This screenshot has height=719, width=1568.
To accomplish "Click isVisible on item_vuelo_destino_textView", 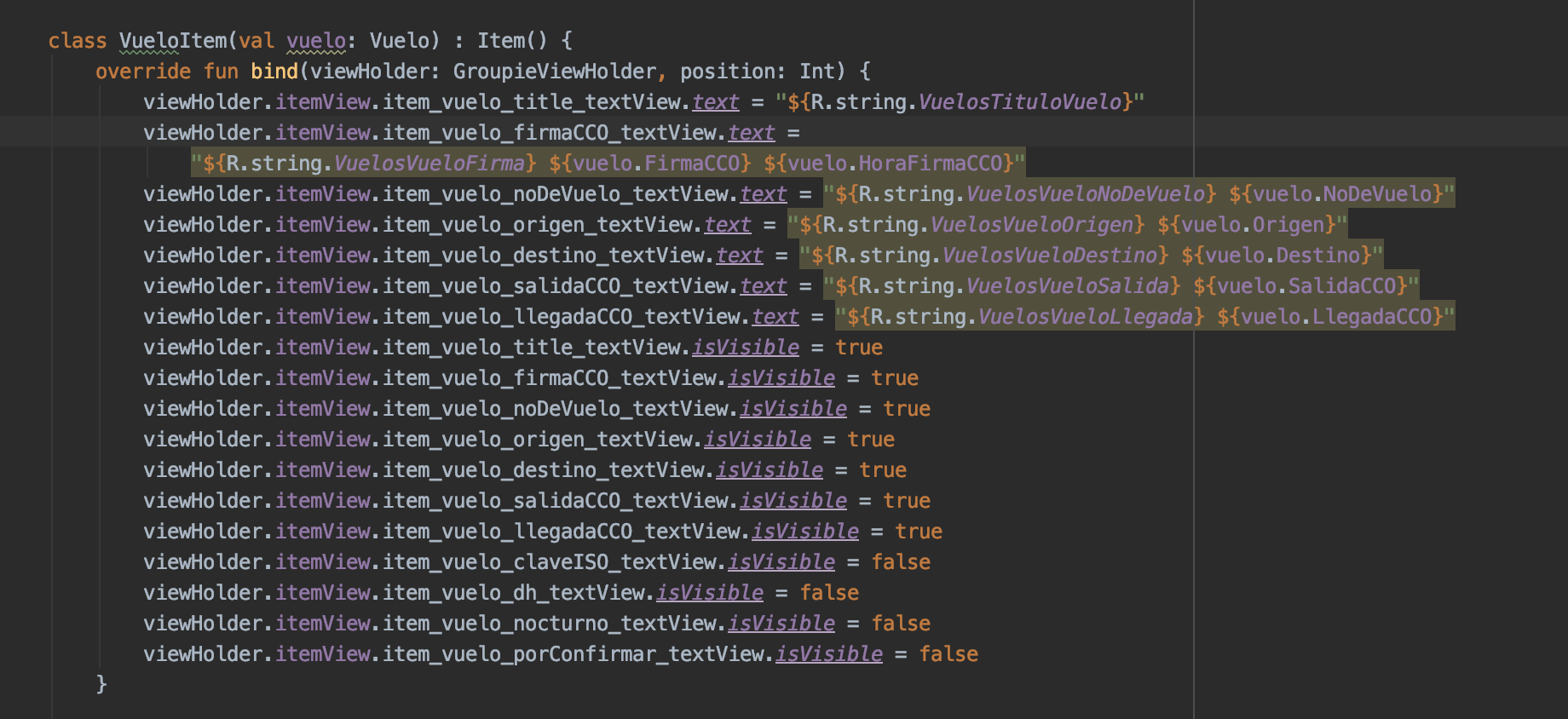I will click(x=769, y=470).
